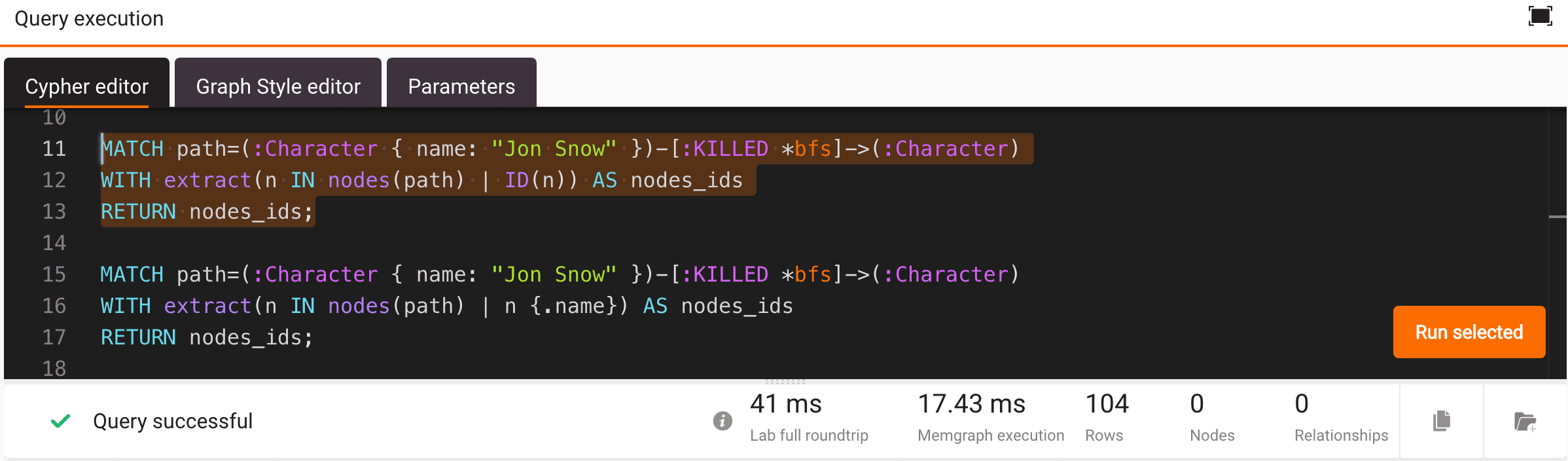
Task: Click line number 15 in the gutter
Action: [x=54, y=274]
